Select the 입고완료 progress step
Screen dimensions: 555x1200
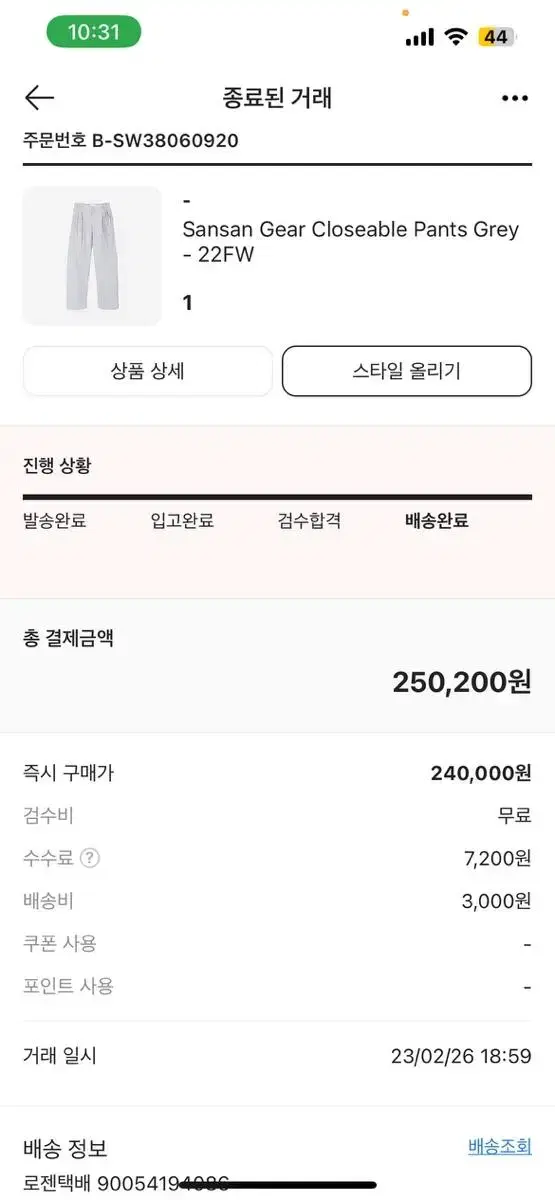point(182,521)
